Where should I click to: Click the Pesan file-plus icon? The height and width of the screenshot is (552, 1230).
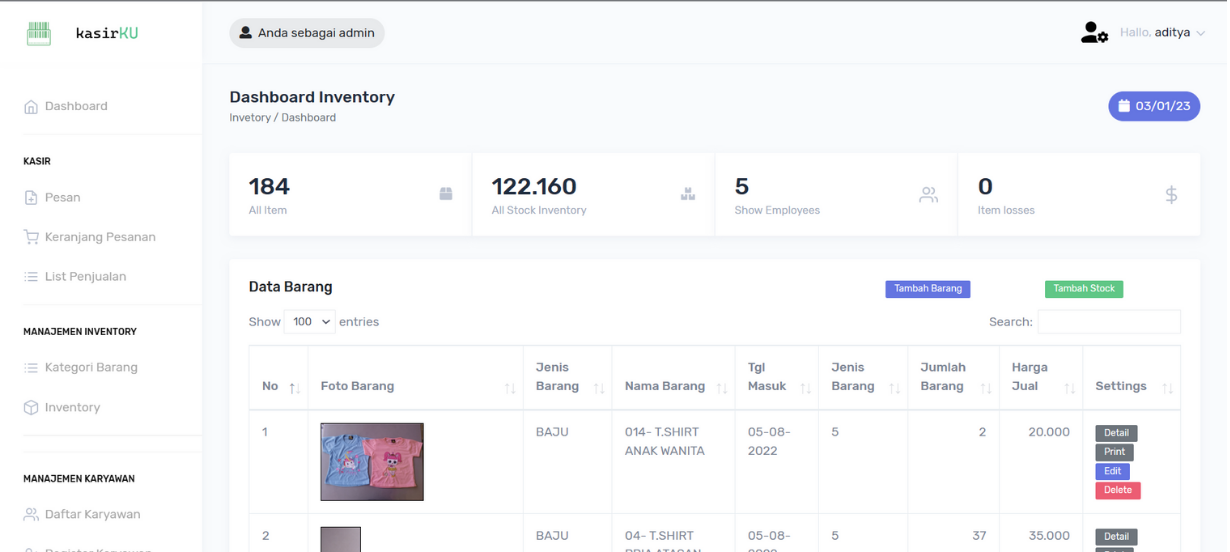click(31, 198)
